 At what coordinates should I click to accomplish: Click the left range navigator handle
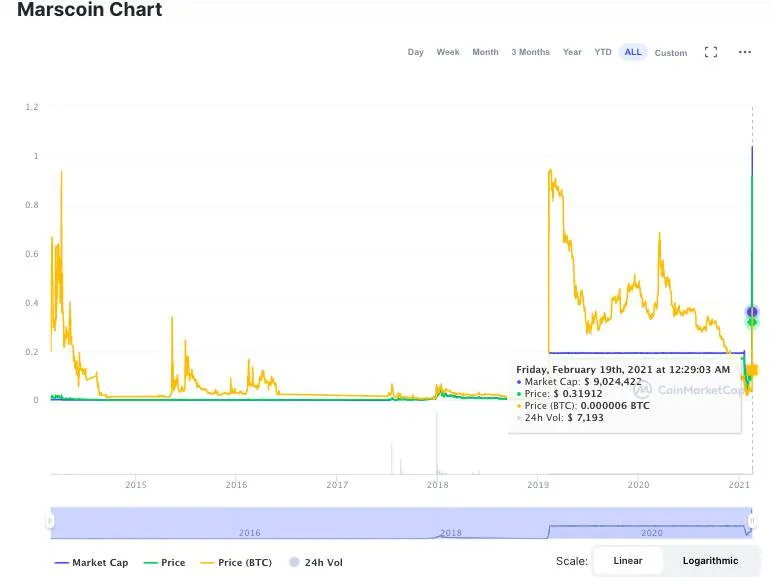click(51, 521)
